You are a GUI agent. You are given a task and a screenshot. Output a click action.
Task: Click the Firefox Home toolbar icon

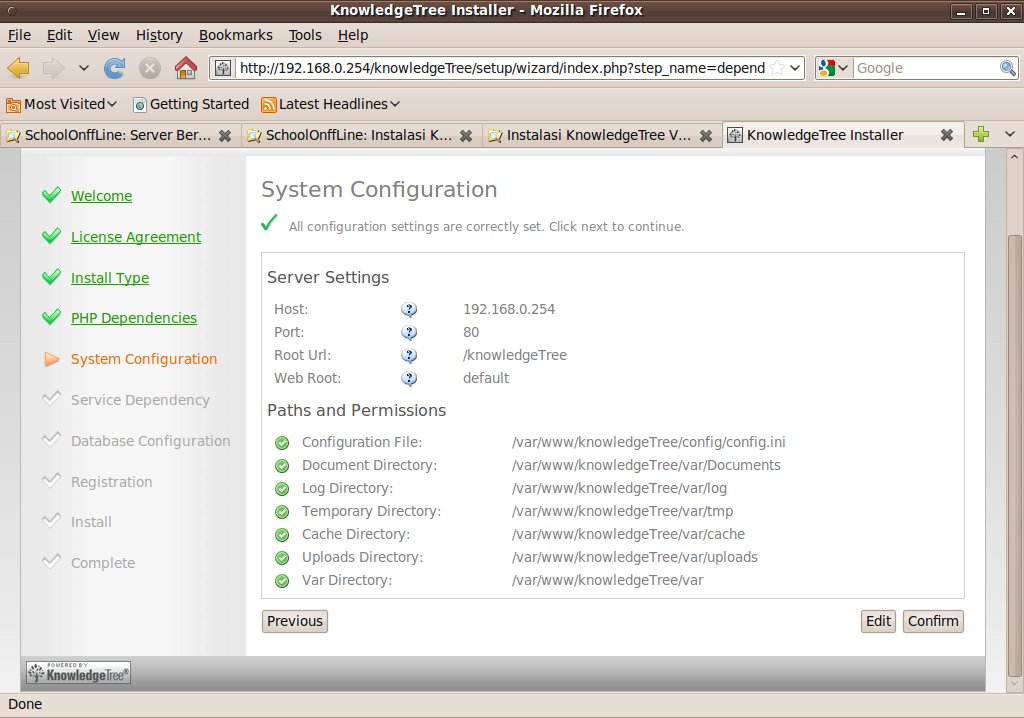[x=185, y=68]
